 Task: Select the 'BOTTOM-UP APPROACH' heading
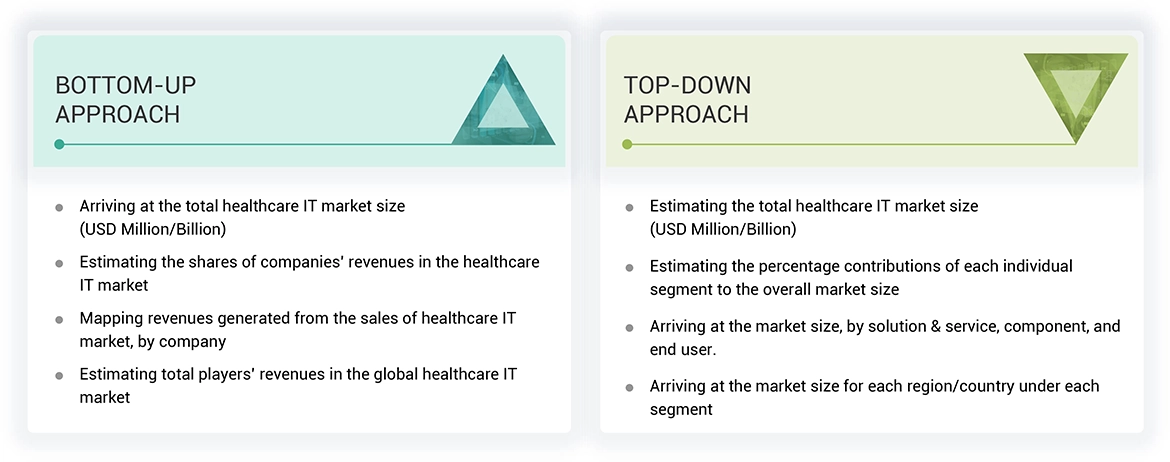point(118,99)
